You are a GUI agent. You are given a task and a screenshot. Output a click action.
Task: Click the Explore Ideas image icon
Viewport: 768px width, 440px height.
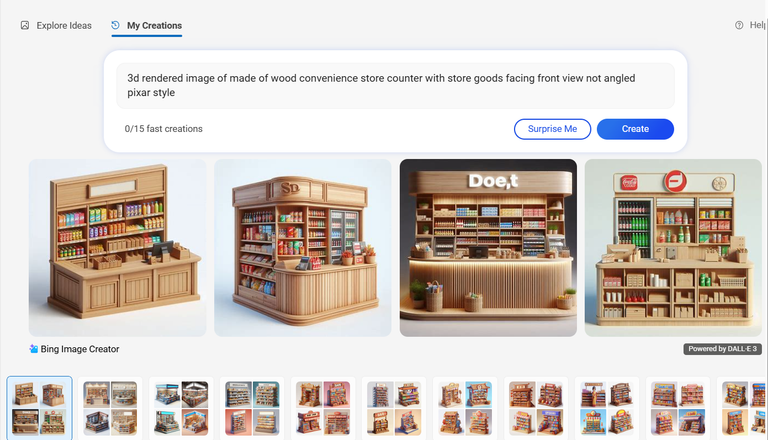pos(24,25)
